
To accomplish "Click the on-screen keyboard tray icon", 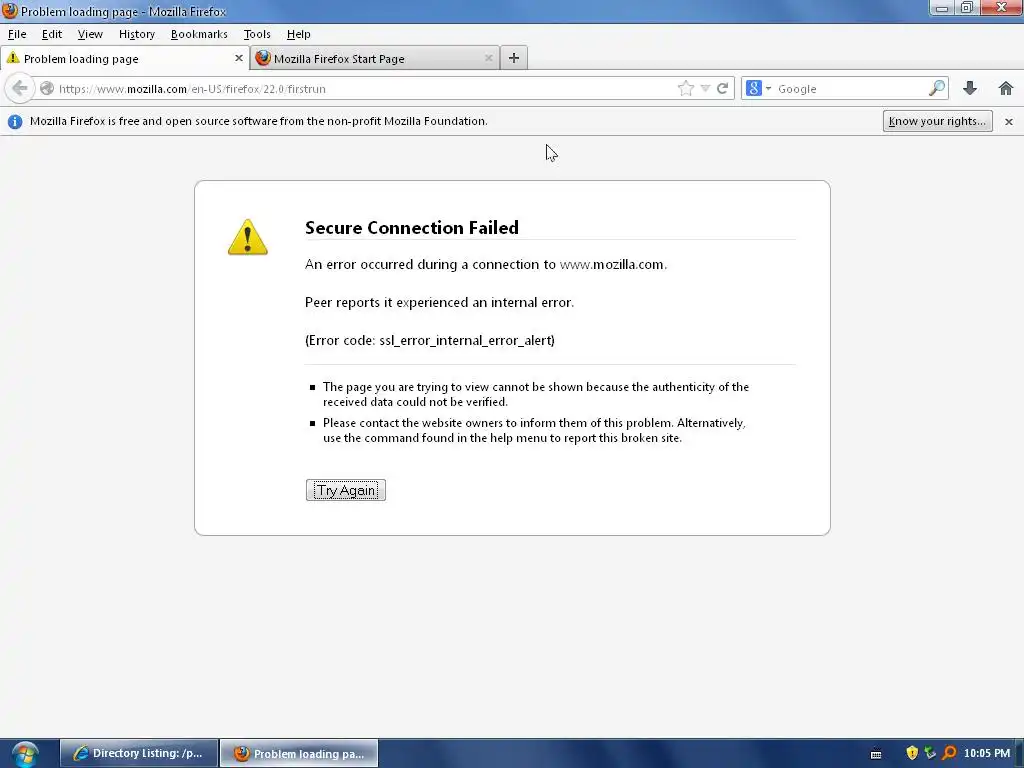I will [x=876, y=754].
